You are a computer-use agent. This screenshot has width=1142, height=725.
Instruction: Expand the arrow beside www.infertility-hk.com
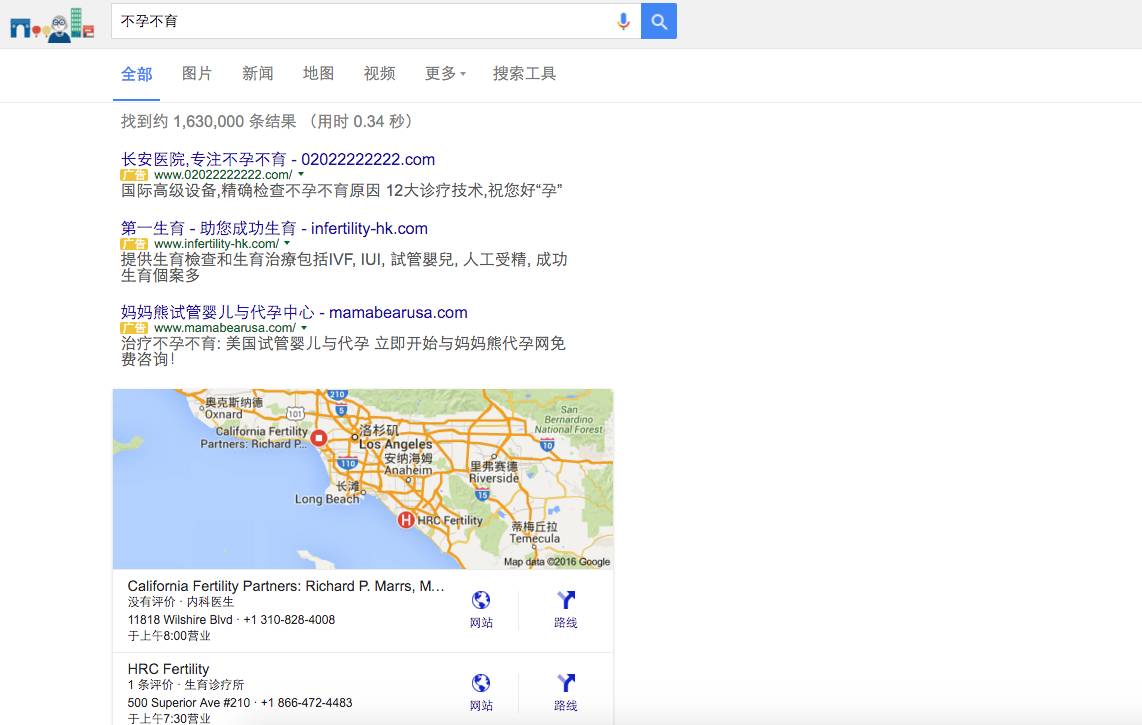287,243
